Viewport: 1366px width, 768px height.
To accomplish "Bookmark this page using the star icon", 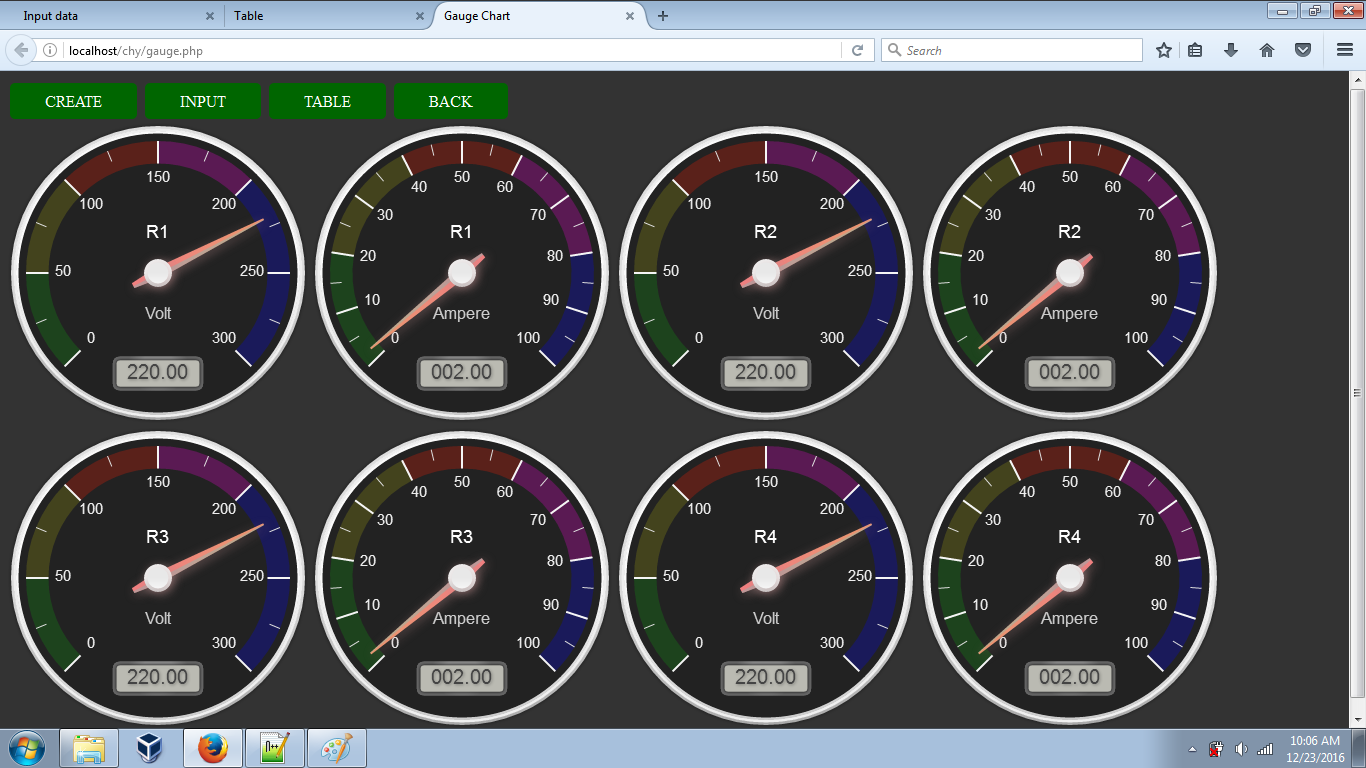I will (1163, 49).
